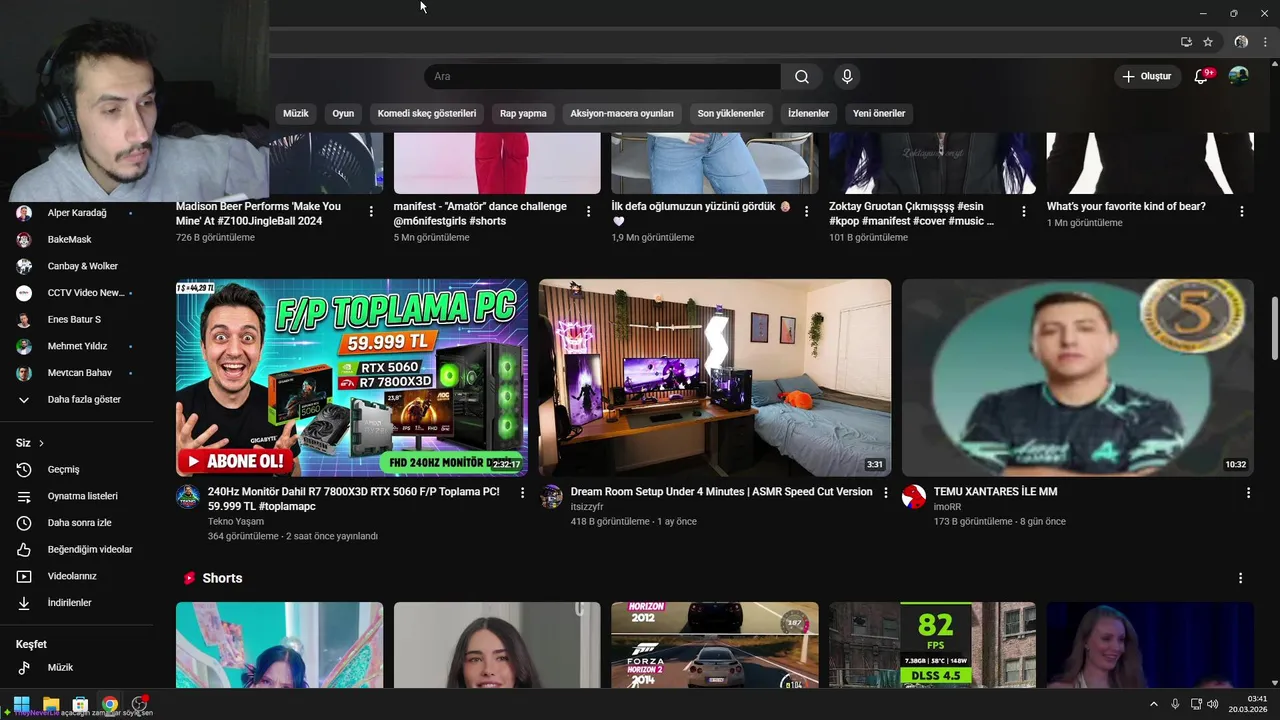Screen dimensions: 1280x720
Task: Bookmark this page with star icon
Action: pyautogui.click(x=1208, y=42)
